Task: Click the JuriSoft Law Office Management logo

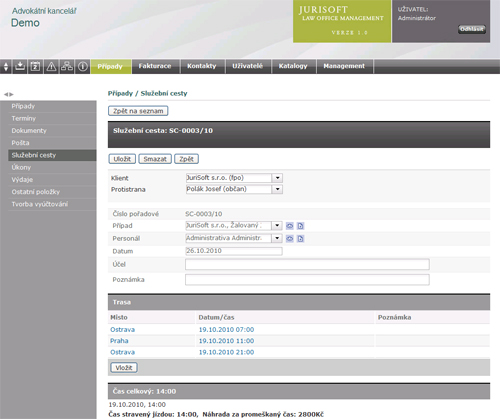Action: point(342,21)
